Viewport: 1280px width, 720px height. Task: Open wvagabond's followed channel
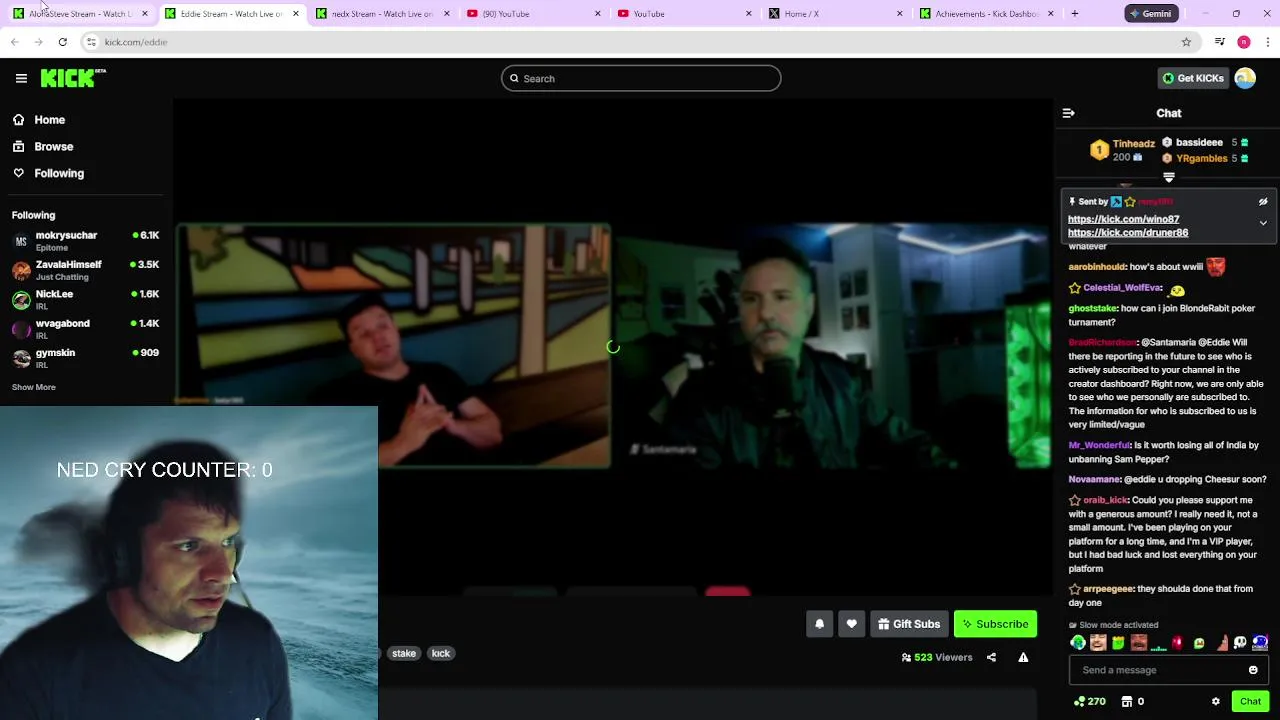86,329
